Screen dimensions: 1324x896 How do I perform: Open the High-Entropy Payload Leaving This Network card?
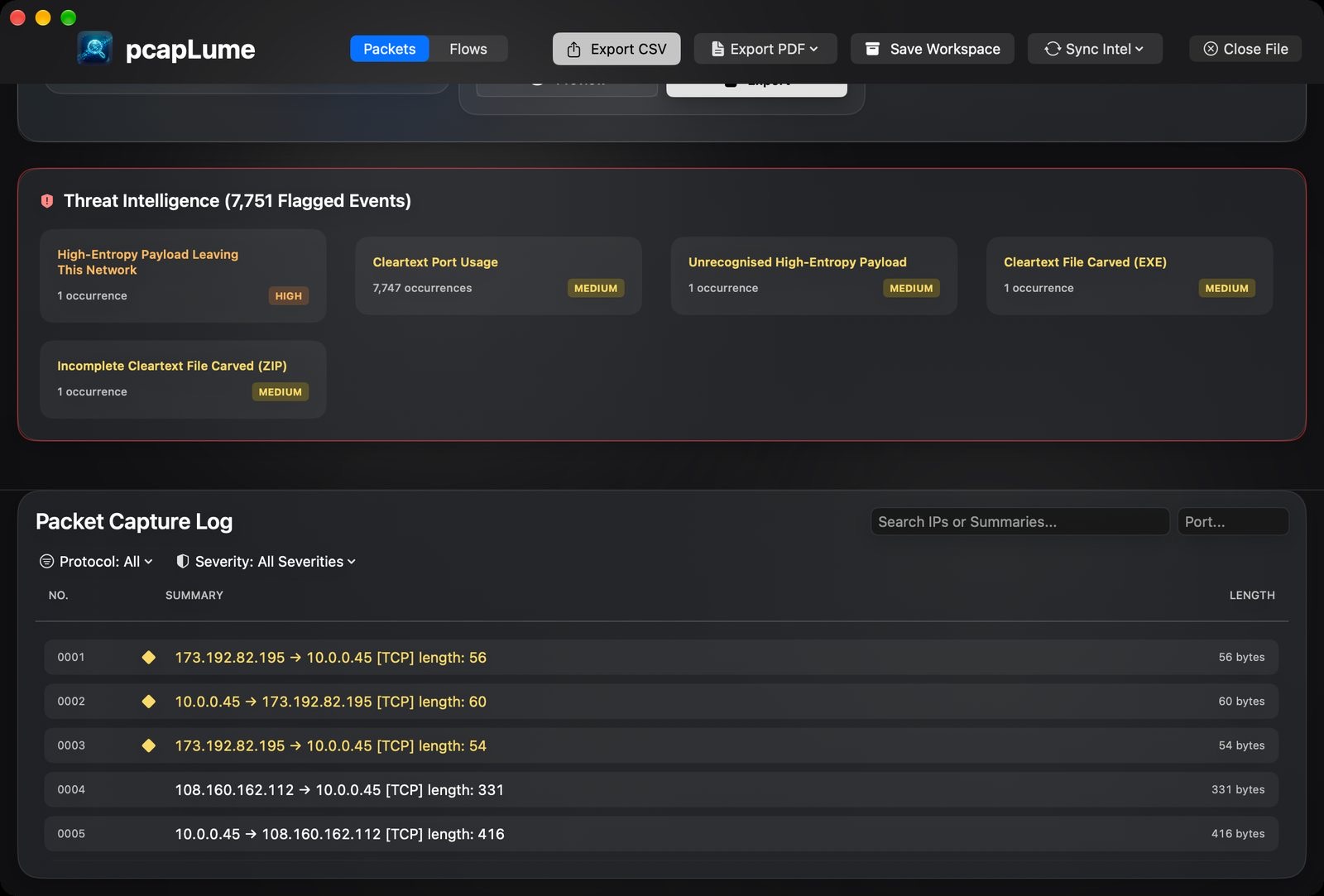click(x=183, y=276)
